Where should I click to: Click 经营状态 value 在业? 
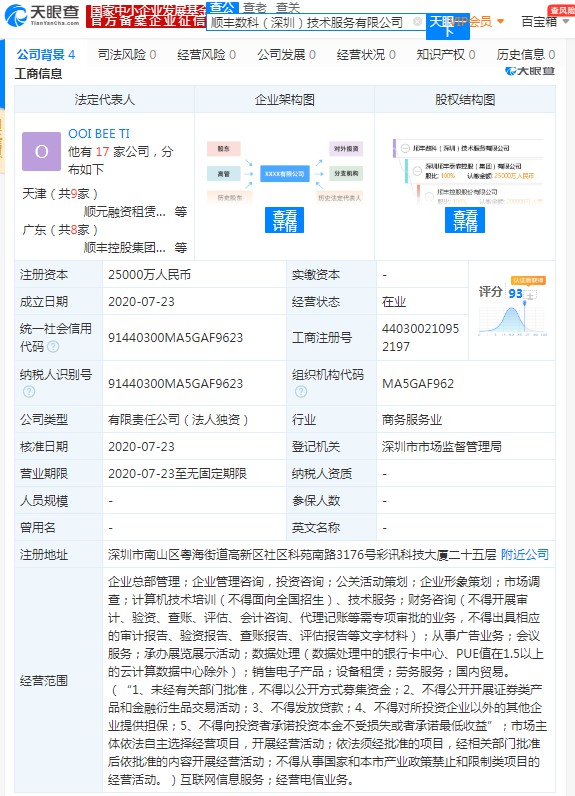tap(394, 302)
